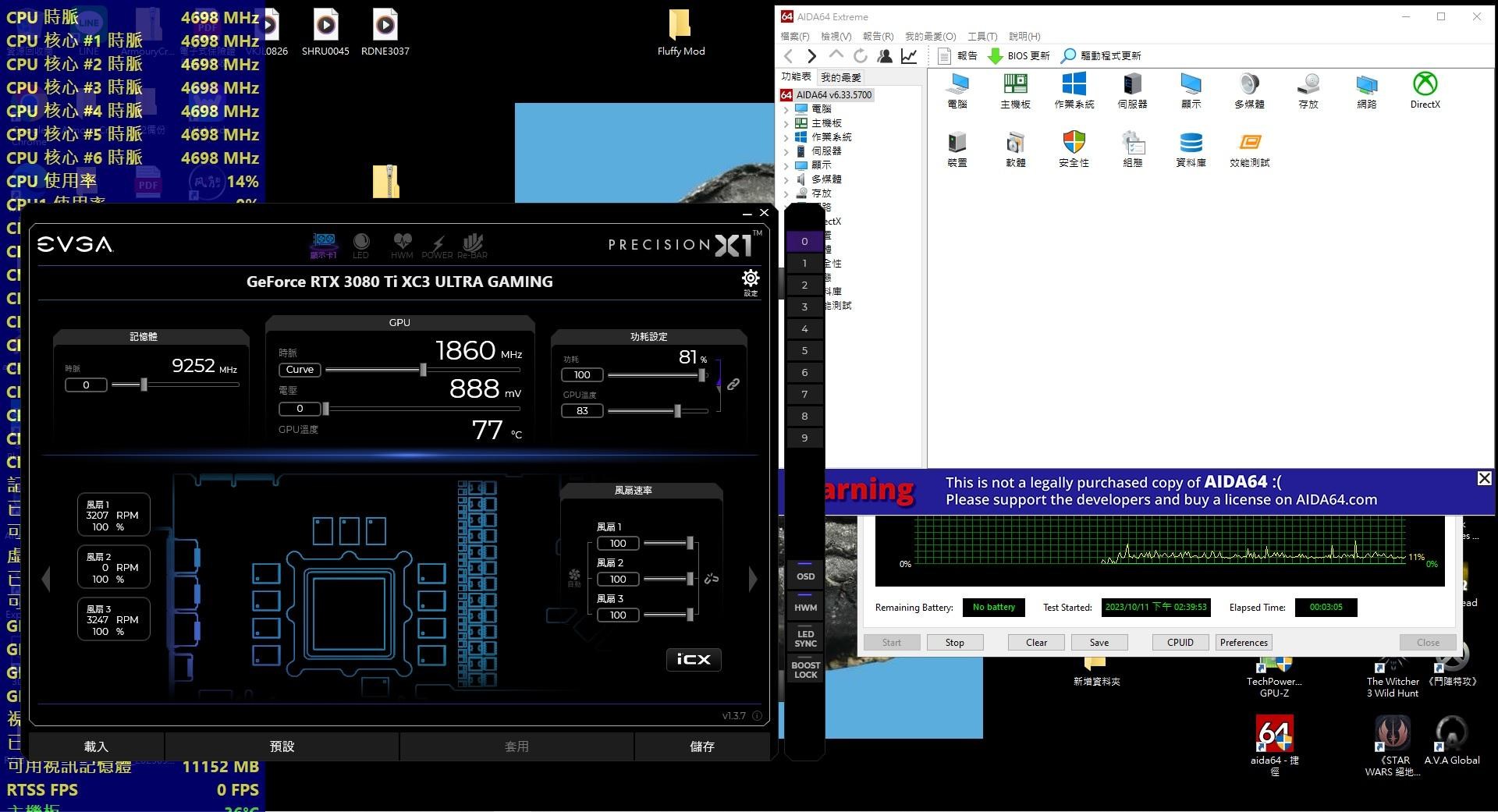The width and height of the screenshot is (1498, 812).
Task: Open the DirectX category icon in AIDA64
Action: [1425, 90]
